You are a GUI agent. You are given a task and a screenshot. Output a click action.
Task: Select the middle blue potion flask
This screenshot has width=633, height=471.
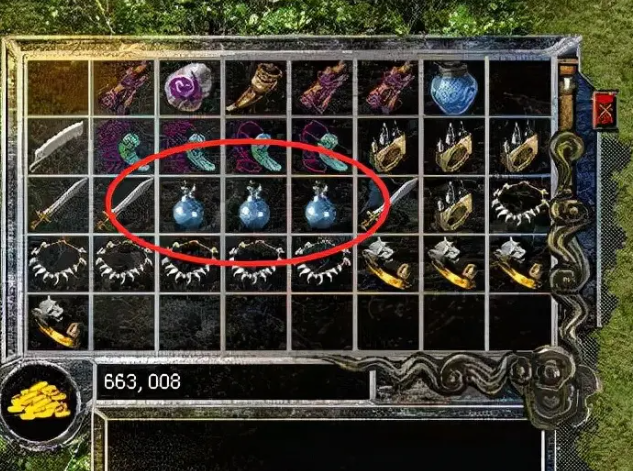[x=255, y=206]
